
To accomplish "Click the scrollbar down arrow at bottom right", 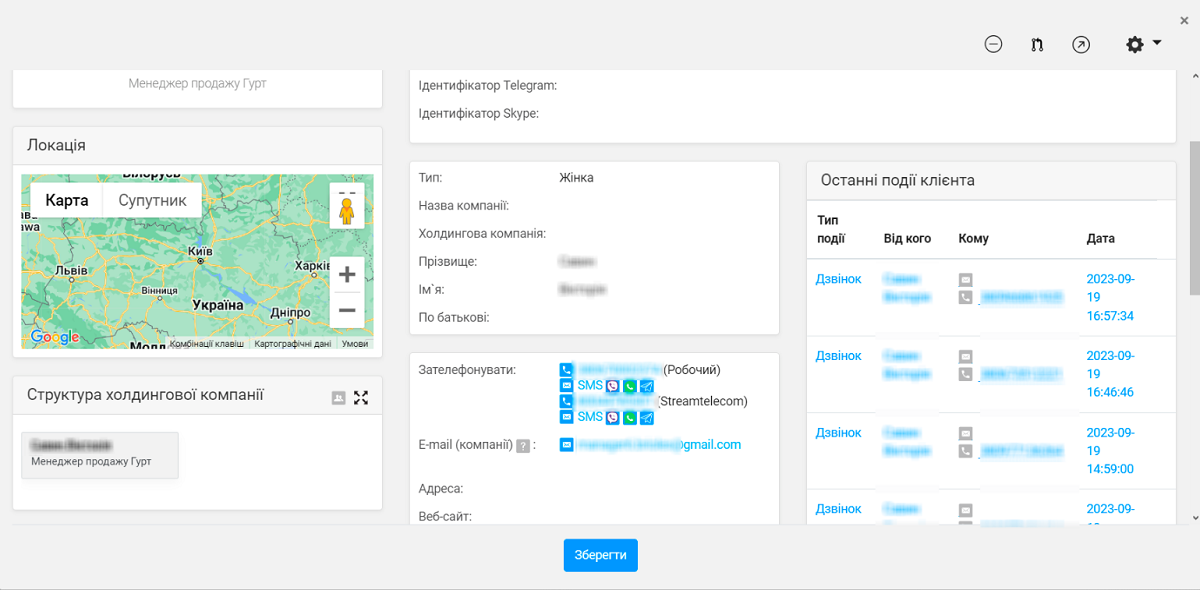I will pyautogui.click(x=1194, y=518).
